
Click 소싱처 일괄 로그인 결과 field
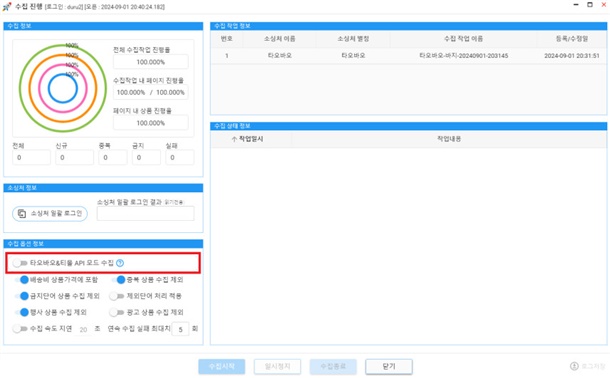pos(145,214)
